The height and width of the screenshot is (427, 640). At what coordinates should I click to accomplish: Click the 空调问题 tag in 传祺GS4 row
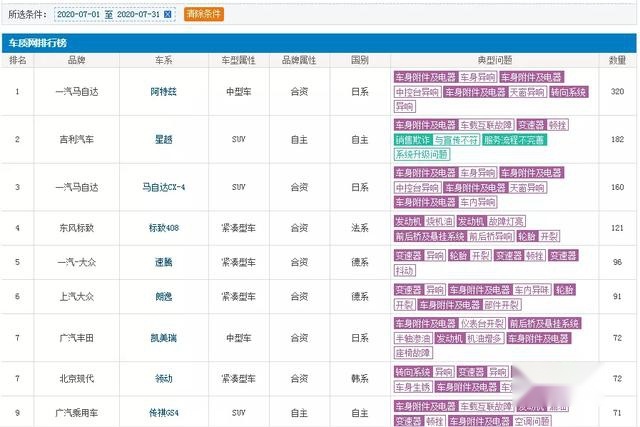click(532, 421)
